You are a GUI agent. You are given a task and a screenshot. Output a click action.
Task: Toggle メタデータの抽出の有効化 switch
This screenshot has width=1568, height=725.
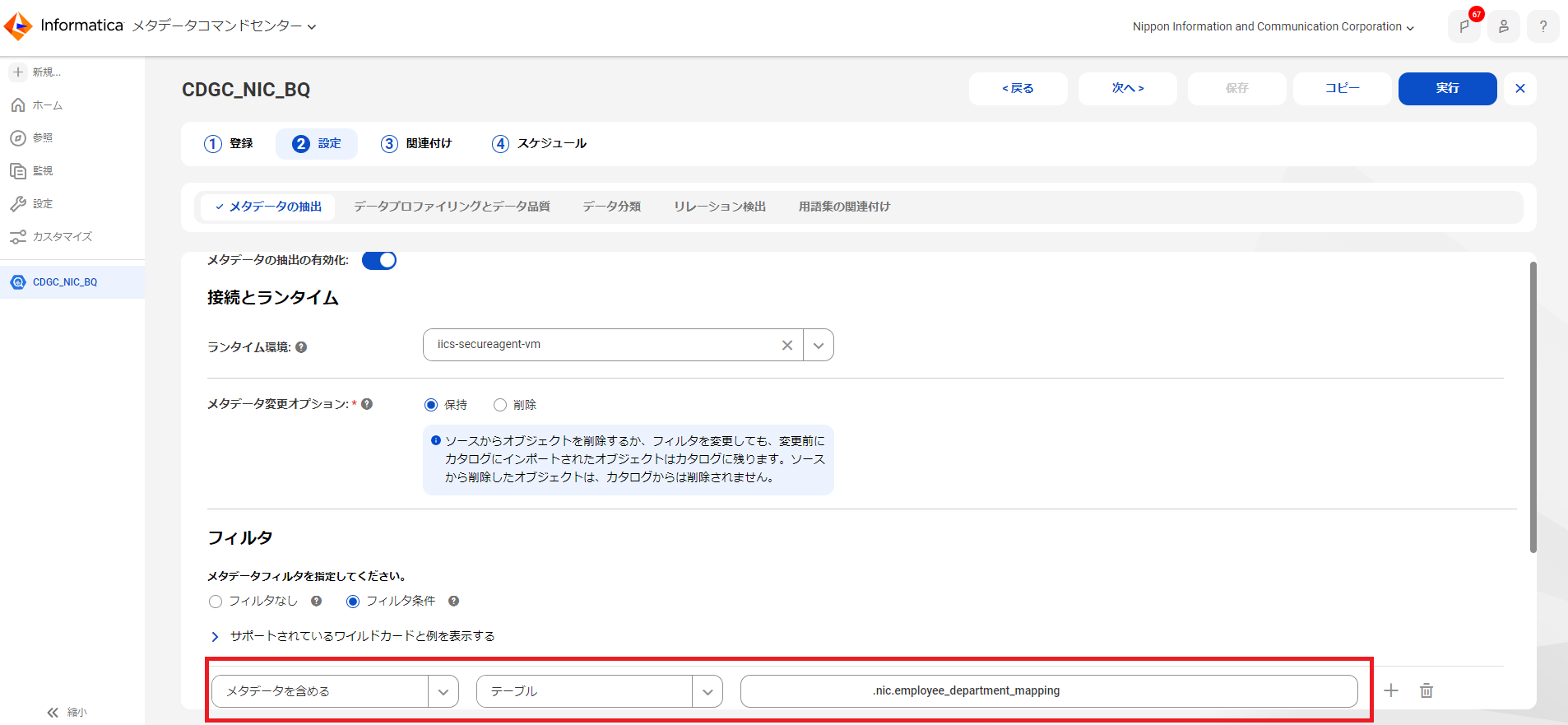(379, 260)
